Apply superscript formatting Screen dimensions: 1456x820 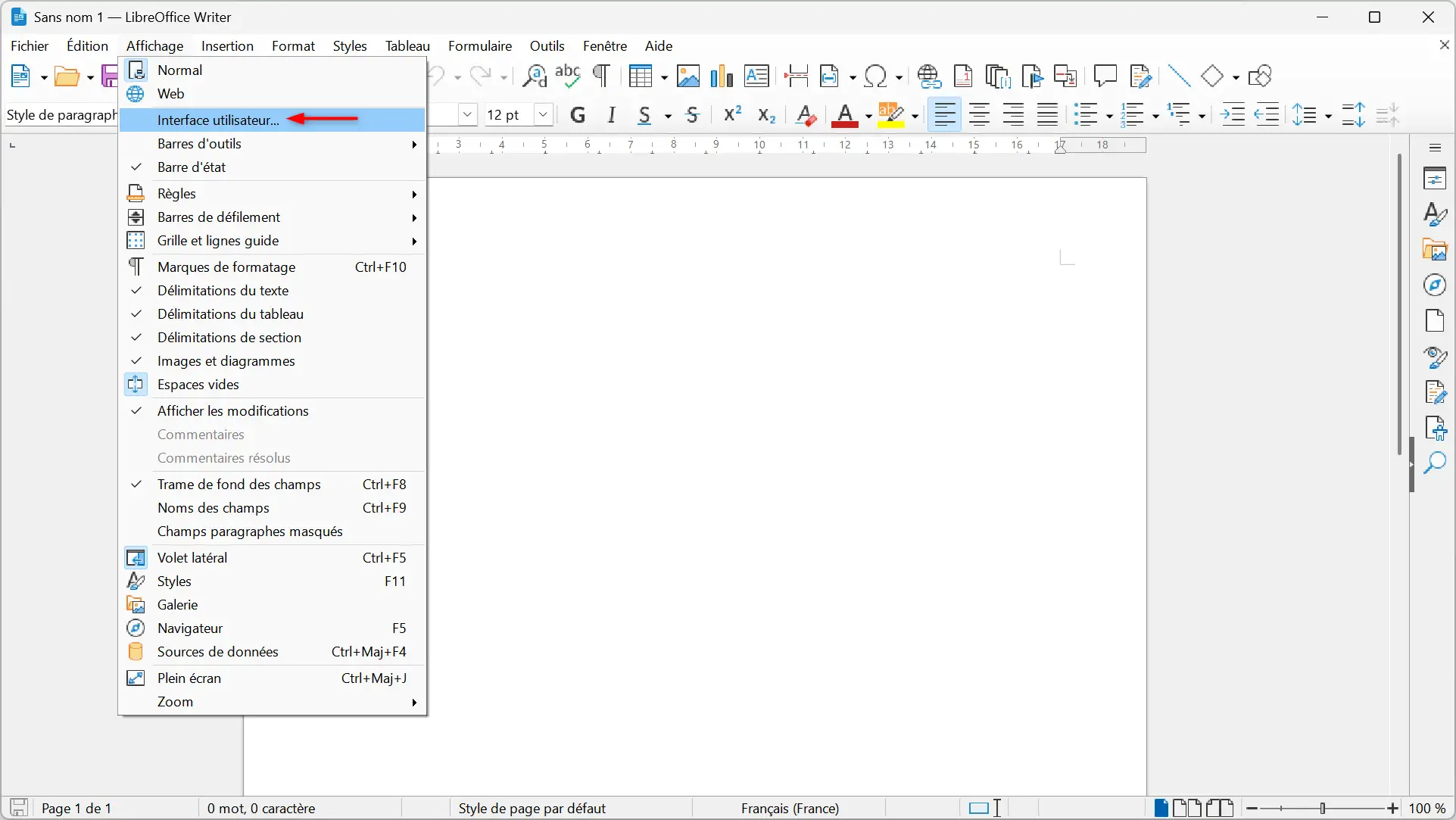point(732,115)
